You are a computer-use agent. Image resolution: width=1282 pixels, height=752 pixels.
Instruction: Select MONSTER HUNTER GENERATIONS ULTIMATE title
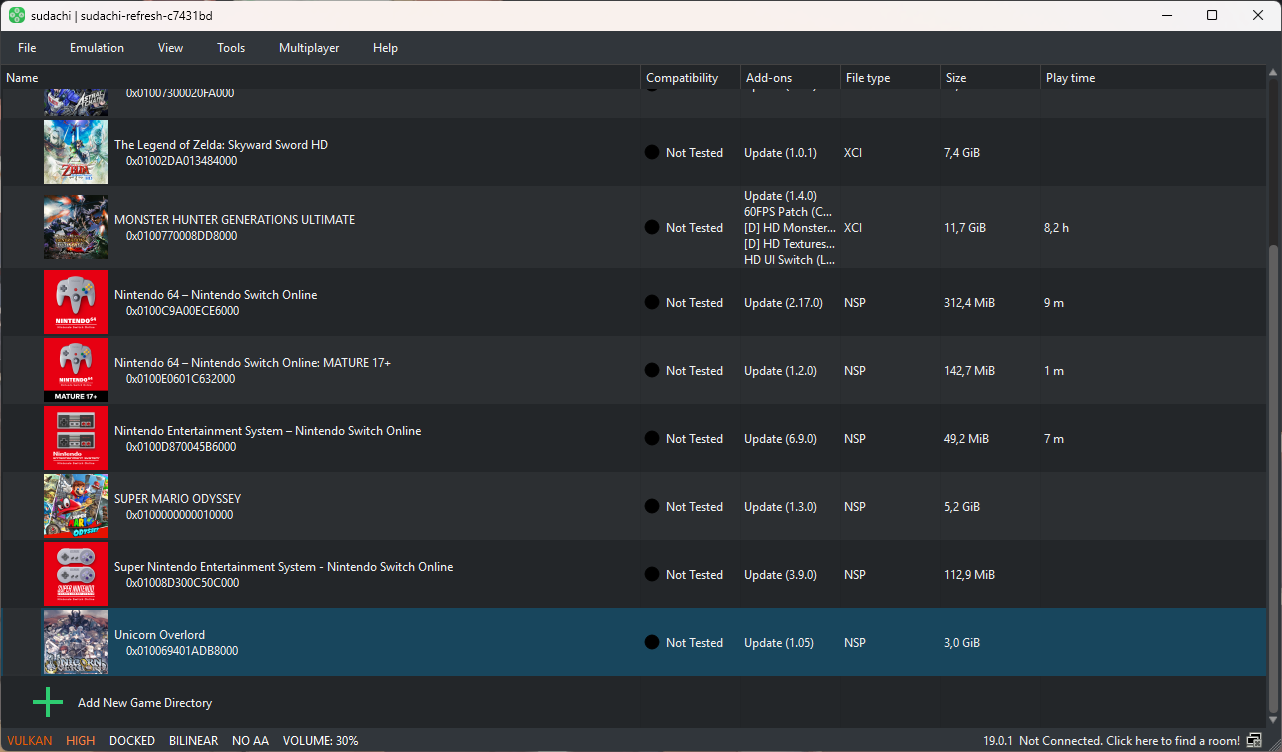[x=234, y=220]
